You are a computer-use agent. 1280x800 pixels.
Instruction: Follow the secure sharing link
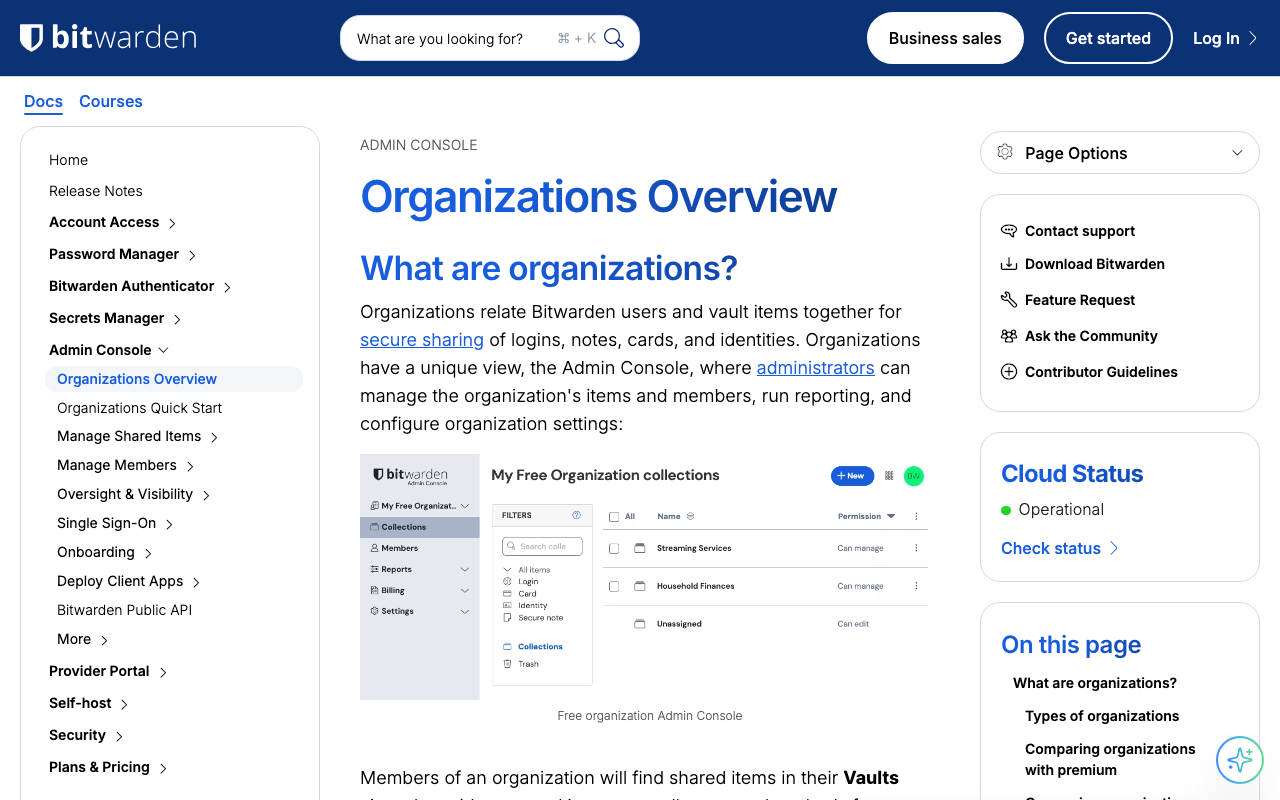pyautogui.click(x=422, y=340)
